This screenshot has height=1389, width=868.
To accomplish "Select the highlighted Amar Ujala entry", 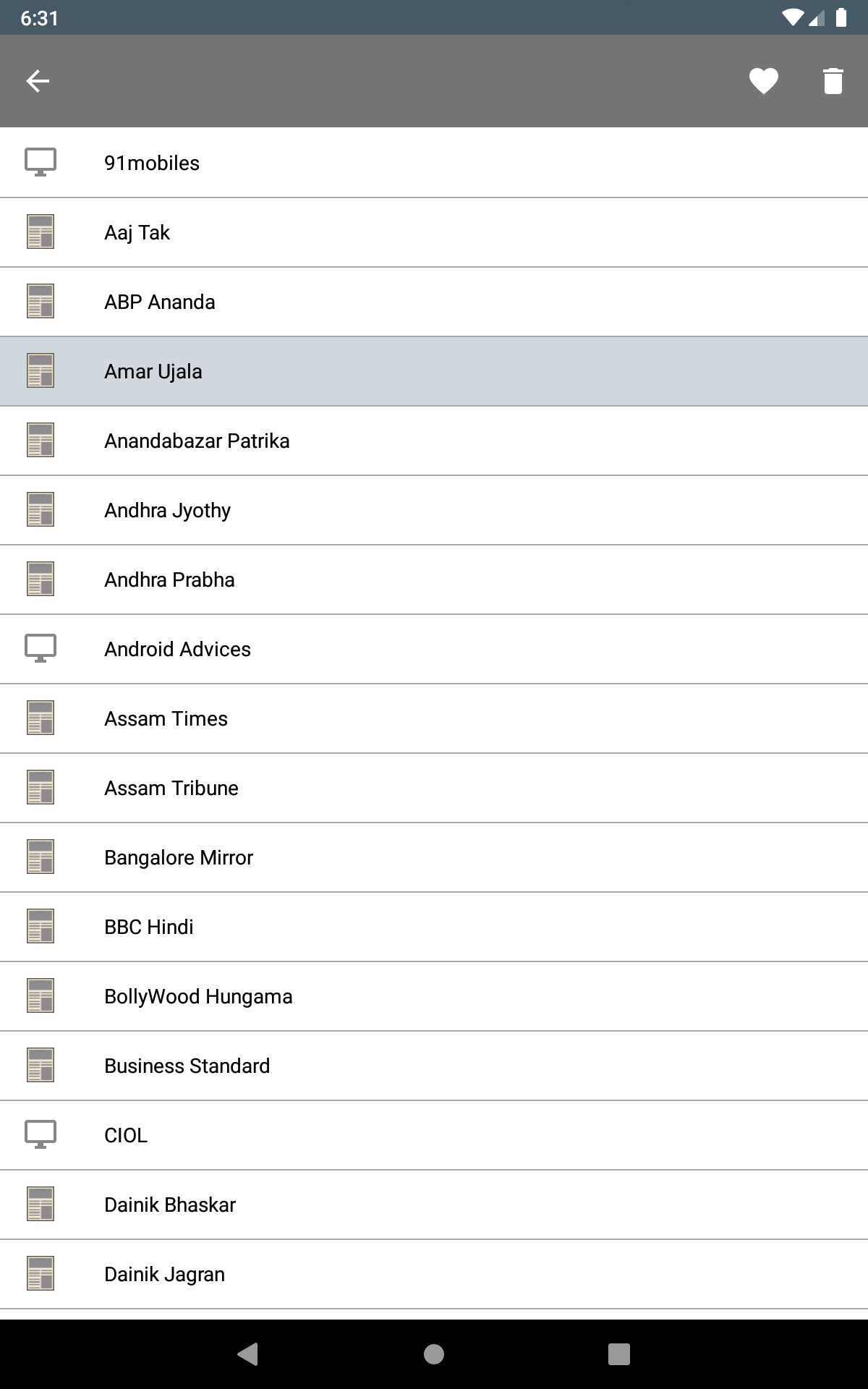I will coord(434,371).
